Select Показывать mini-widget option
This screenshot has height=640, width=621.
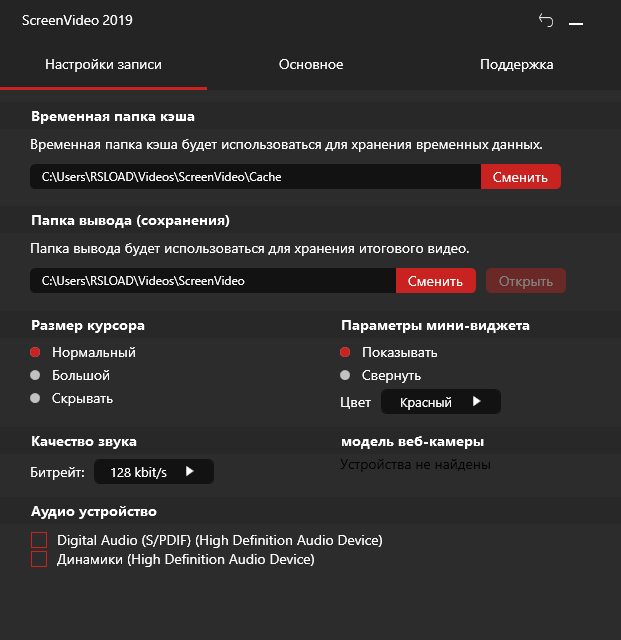(x=345, y=352)
